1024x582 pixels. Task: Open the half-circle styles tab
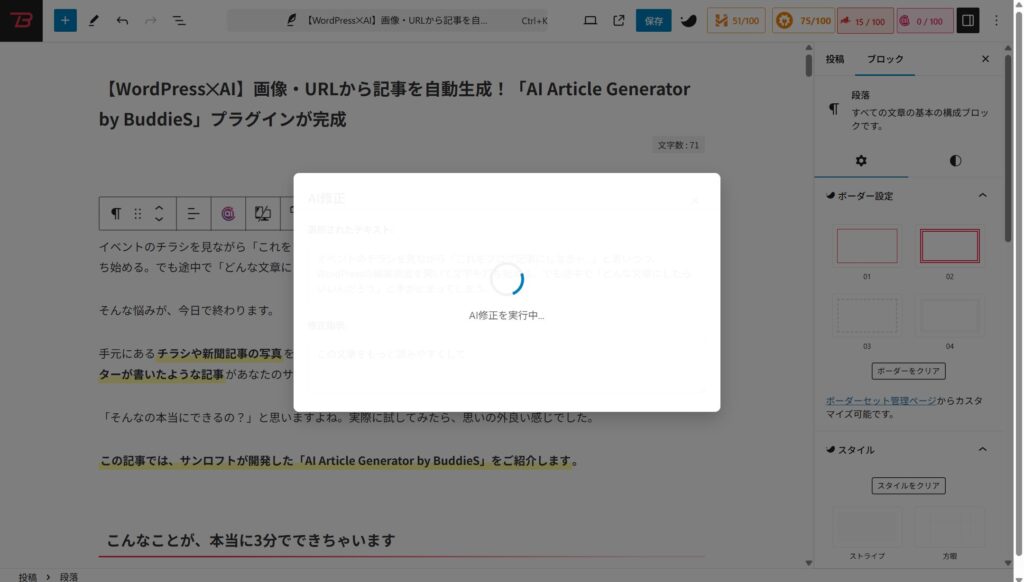pyautogui.click(x=955, y=161)
